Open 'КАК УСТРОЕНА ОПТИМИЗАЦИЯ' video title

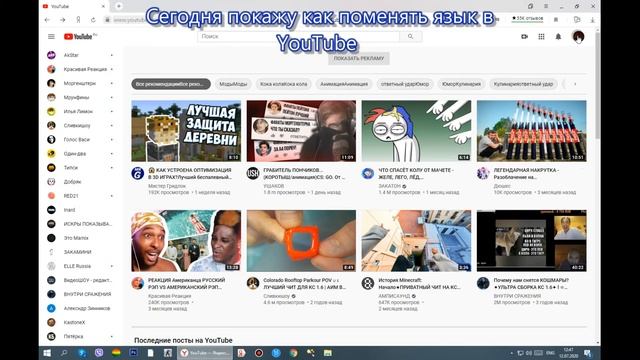(x=190, y=173)
